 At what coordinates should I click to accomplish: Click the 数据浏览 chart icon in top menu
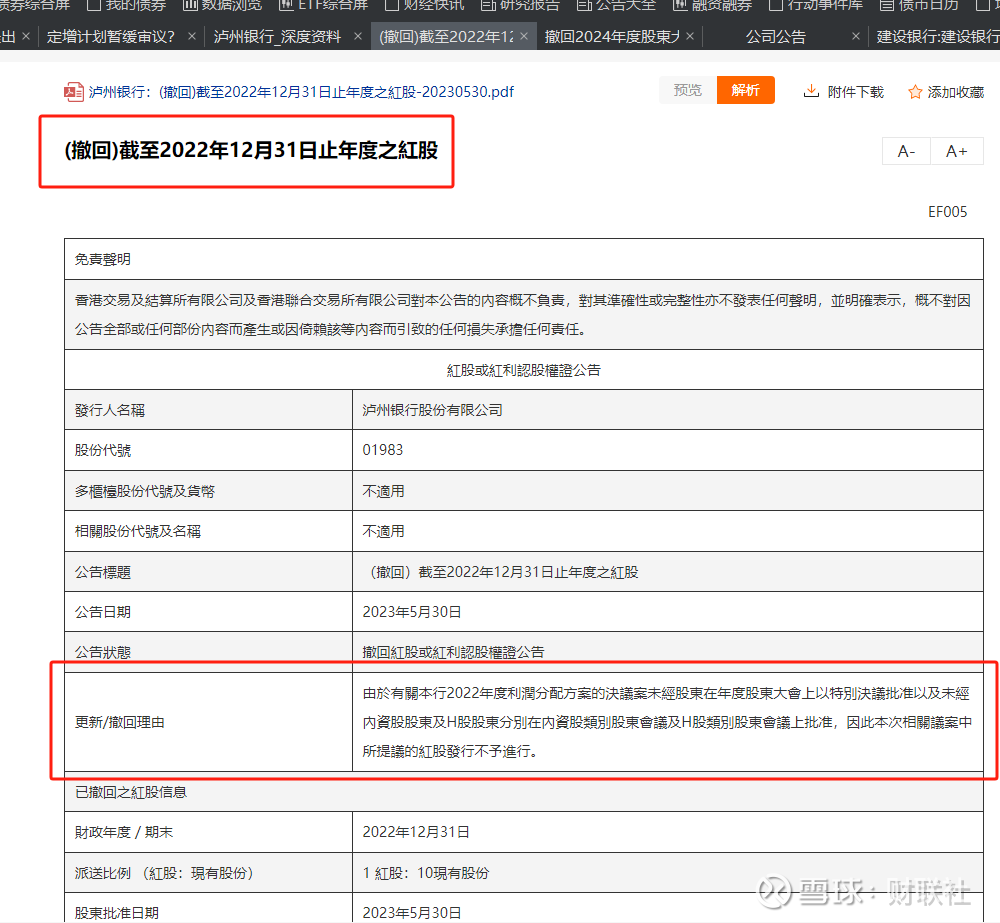pos(189,5)
